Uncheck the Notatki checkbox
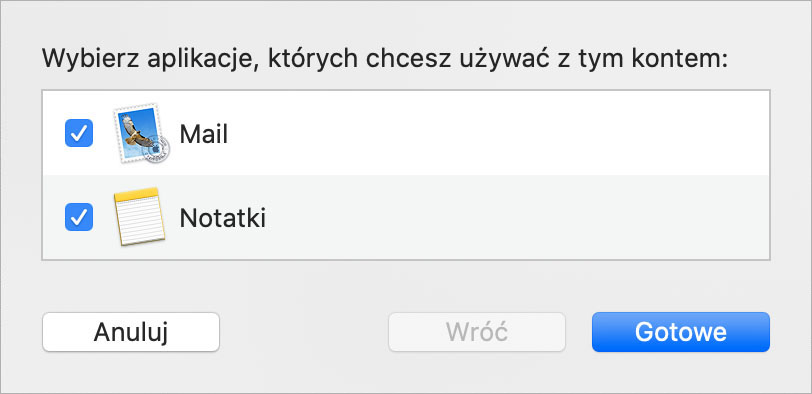This screenshot has height=394, width=812. click(79, 217)
